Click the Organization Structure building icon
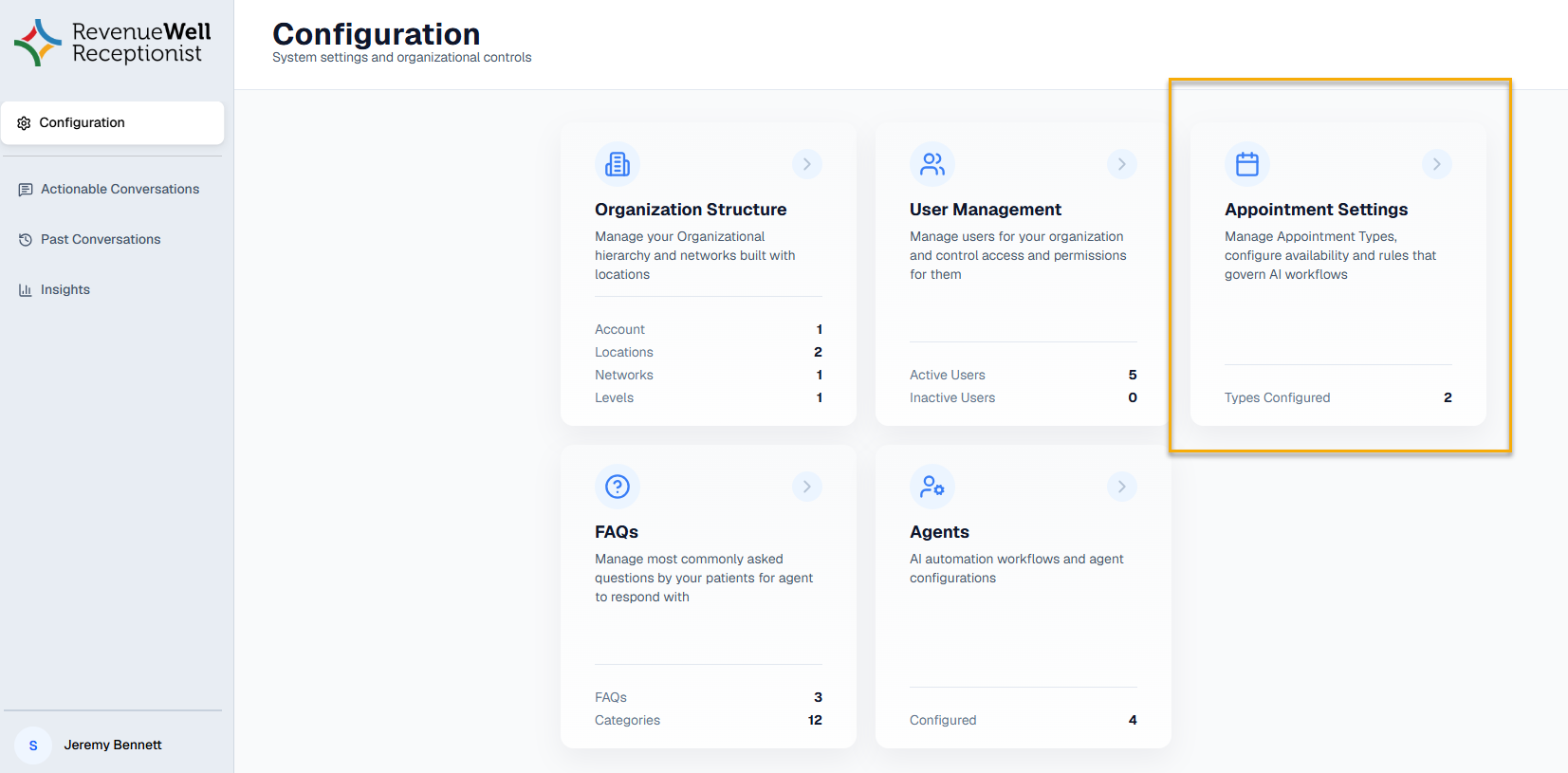The height and width of the screenshot is (773, 1568). 618,164
